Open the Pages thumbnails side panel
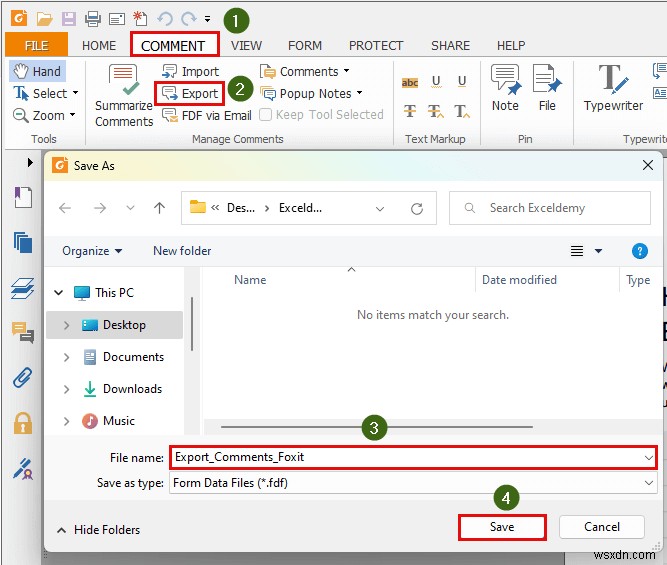 (x=23, y=243)
